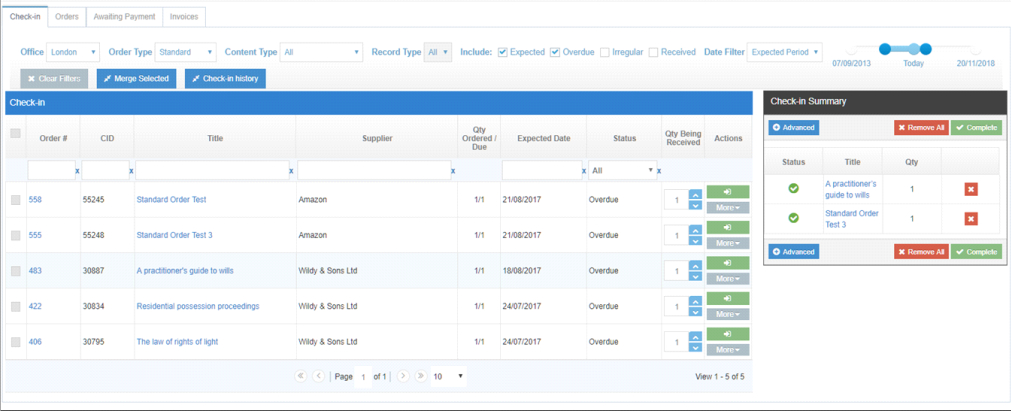Click green status tick for Standard Order Test 3

794,218
